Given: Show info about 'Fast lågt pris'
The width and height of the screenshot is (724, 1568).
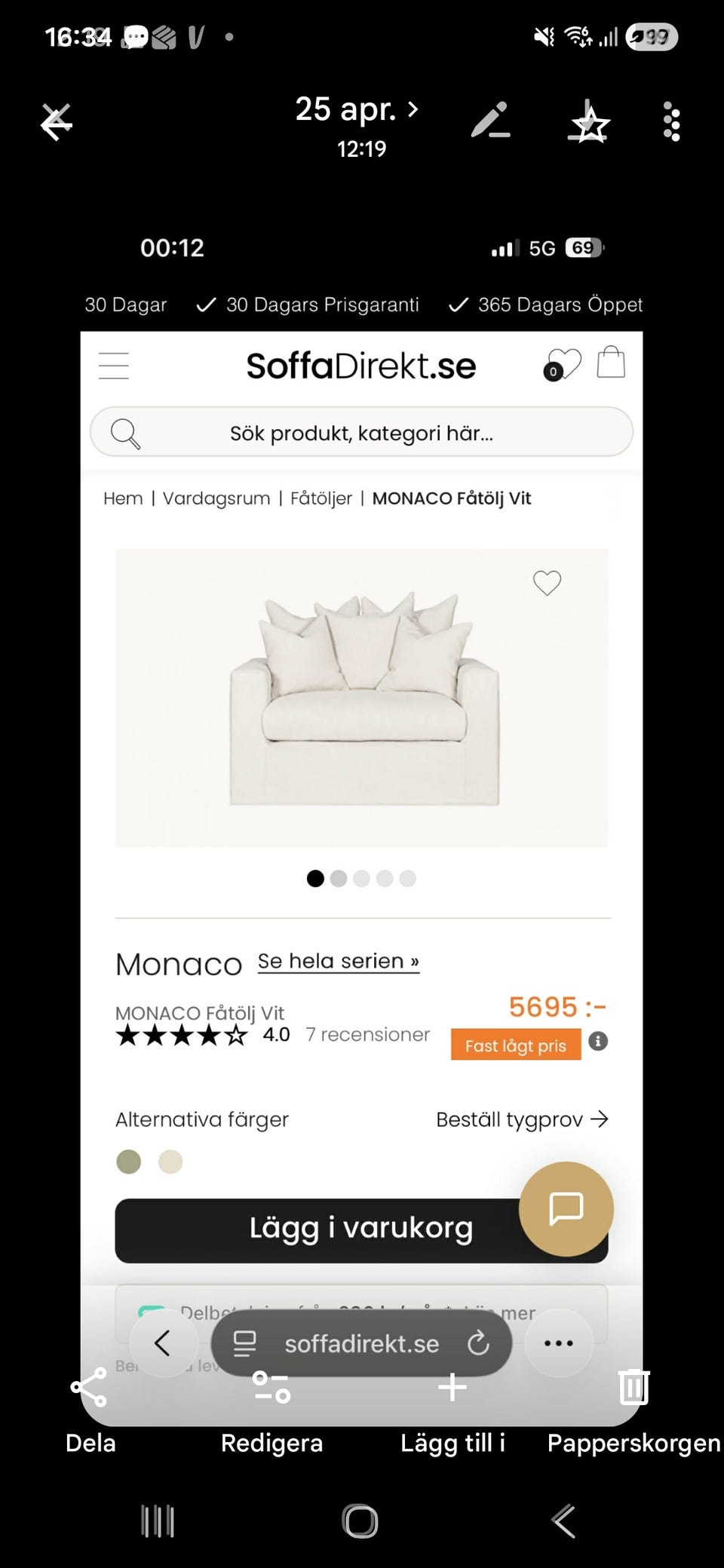Looking at the screenshot, I should [598, 1041].
